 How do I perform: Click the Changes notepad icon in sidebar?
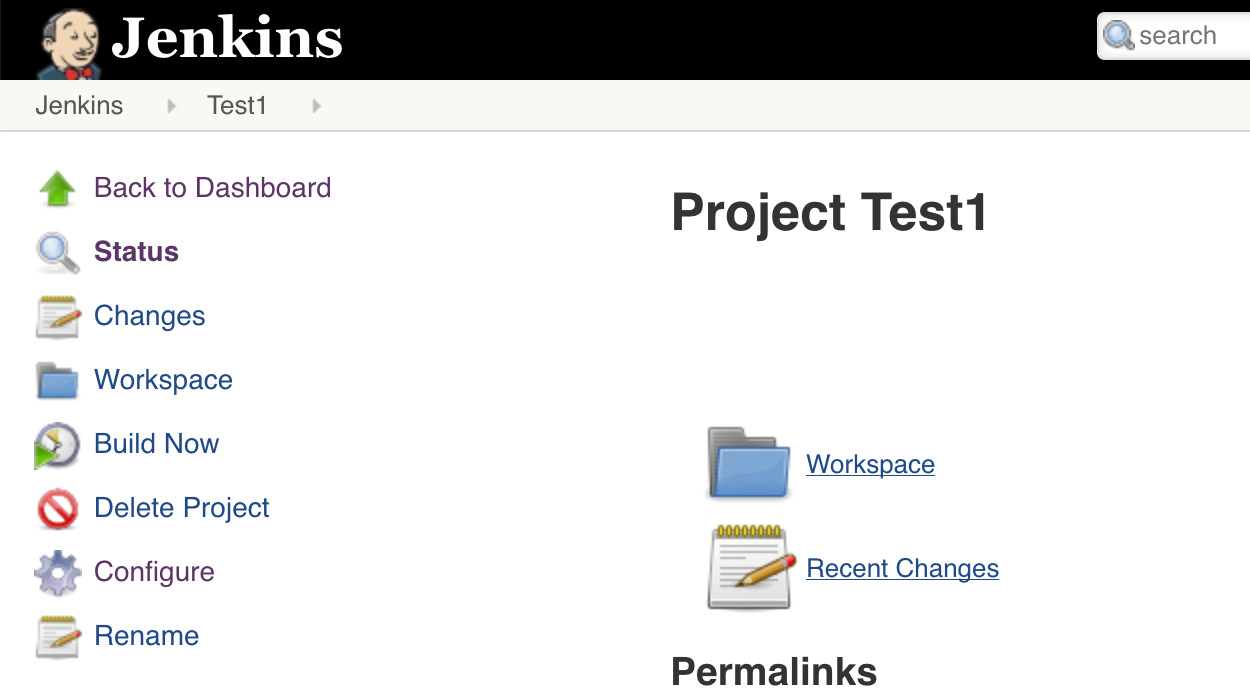[x=57, y=317]
